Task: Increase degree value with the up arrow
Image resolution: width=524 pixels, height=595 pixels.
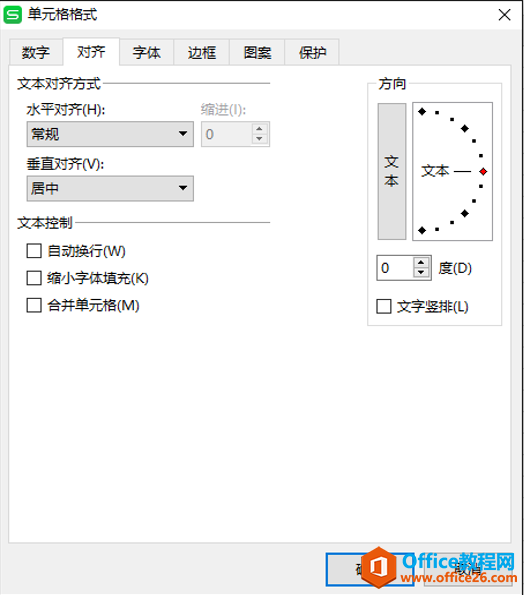Action: click(421, 263)
